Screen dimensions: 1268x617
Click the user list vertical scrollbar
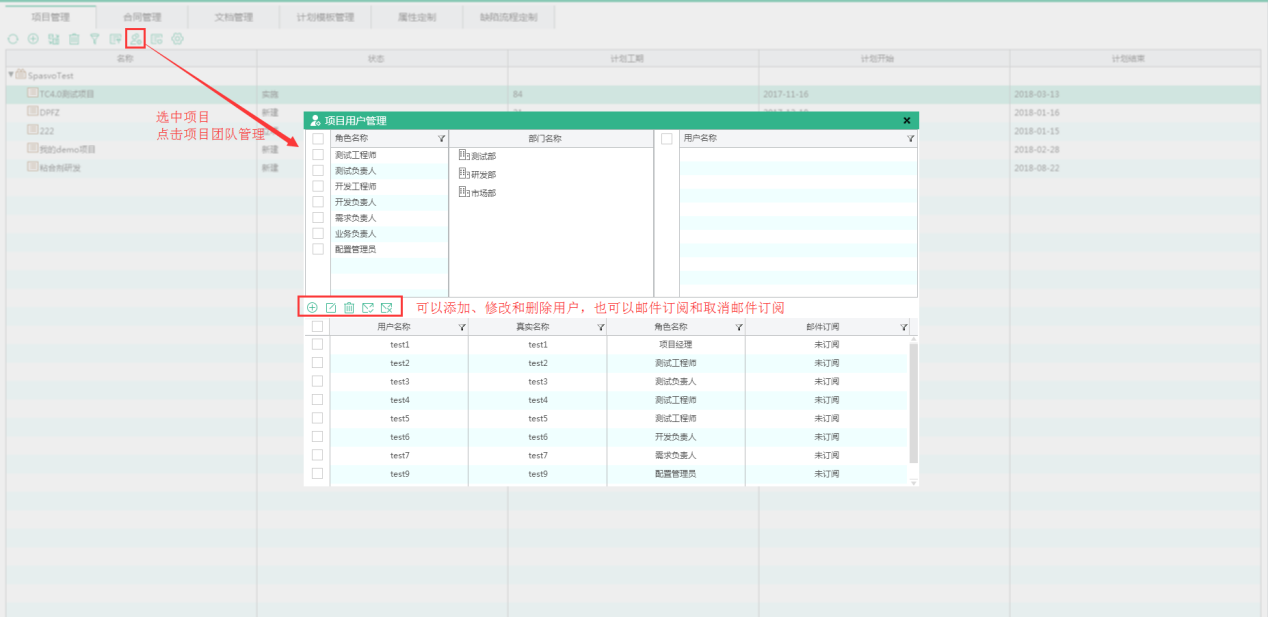coord(913,400)
